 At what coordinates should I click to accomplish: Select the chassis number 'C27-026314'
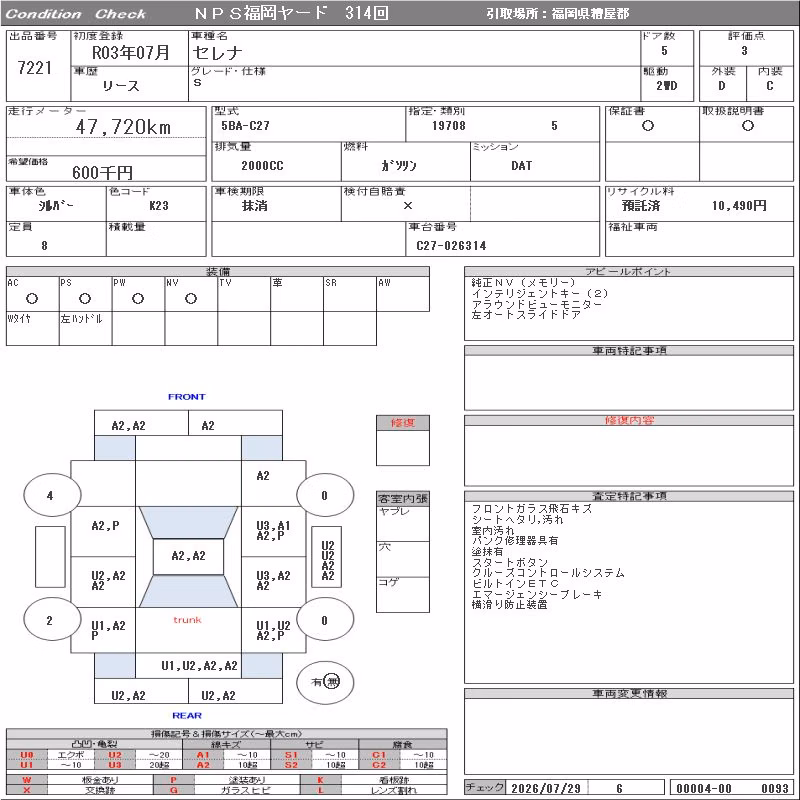tap(451, 245)
